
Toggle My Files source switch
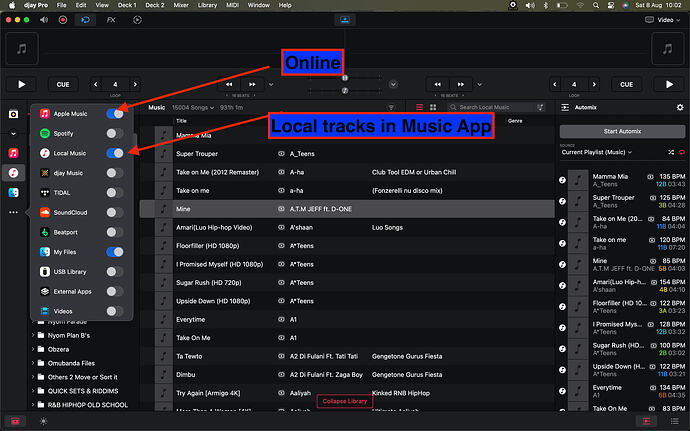pos(115,252)
